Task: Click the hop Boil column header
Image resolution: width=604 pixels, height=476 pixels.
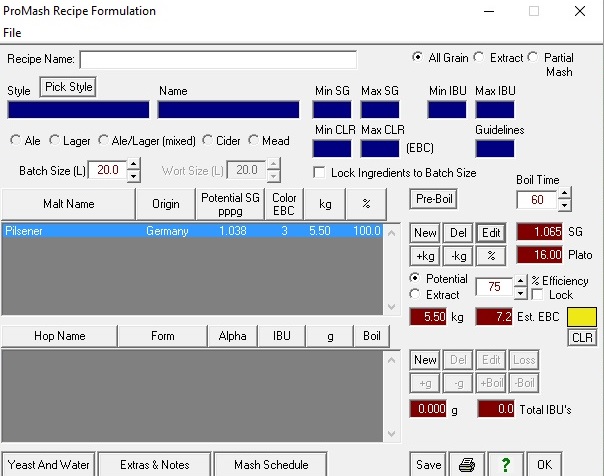Action: [371, 336]
